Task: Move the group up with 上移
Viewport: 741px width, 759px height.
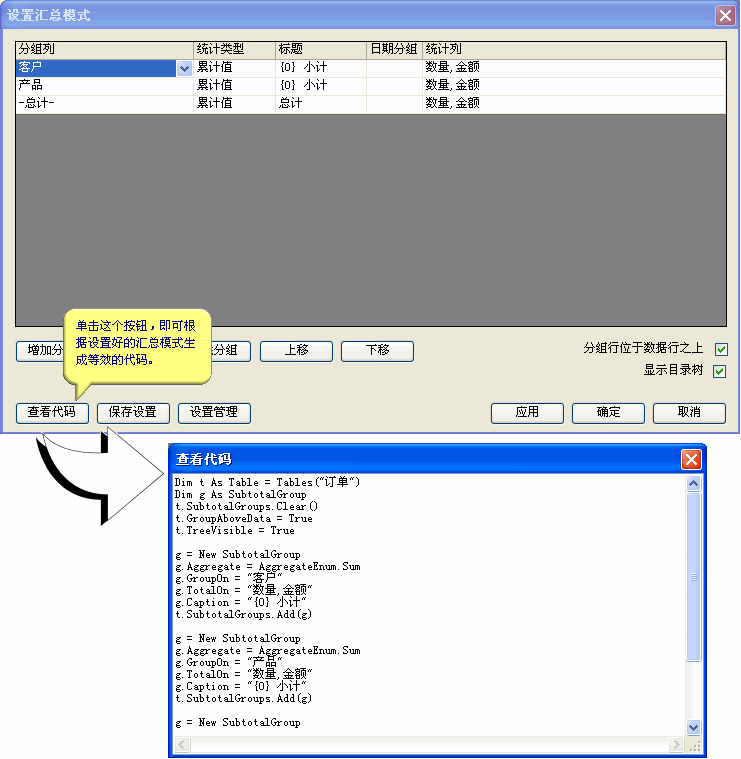Action: pos(296,351)
